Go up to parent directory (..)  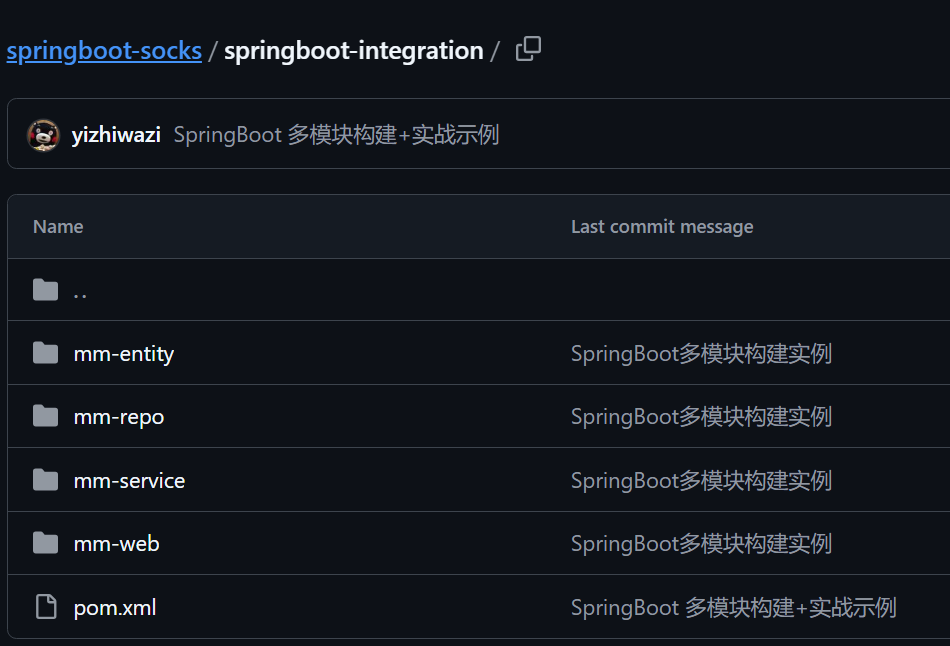click(80, 291)
